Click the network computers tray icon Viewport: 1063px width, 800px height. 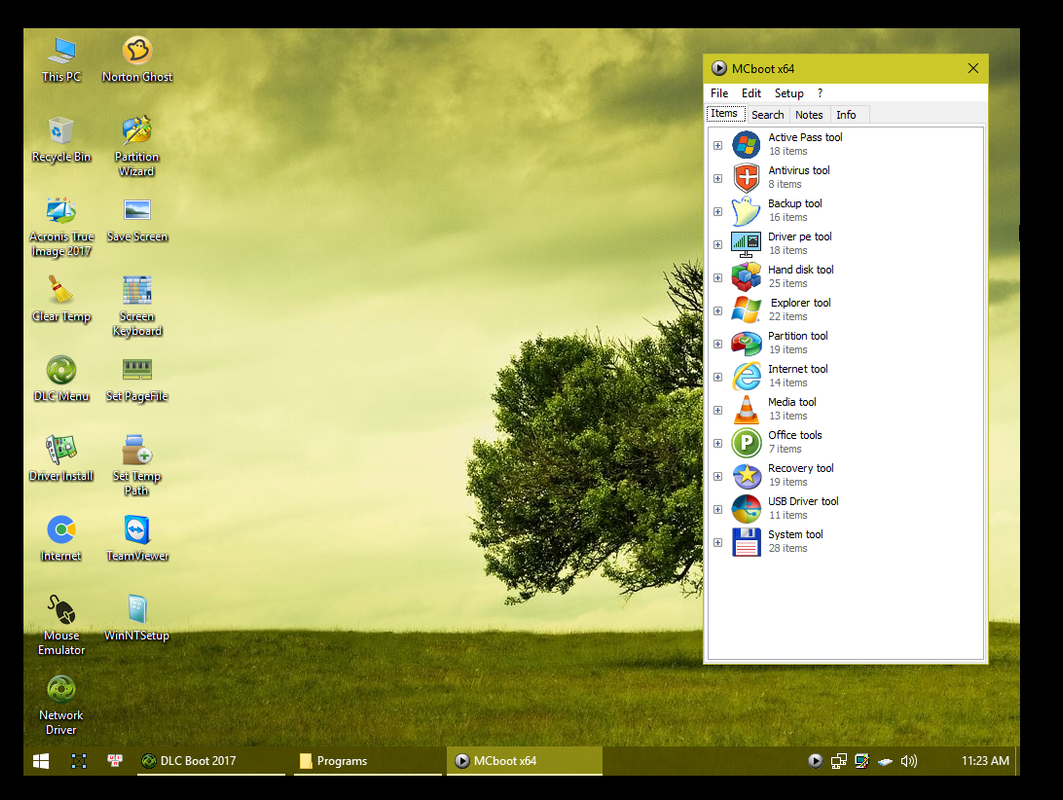coord(839,761)
